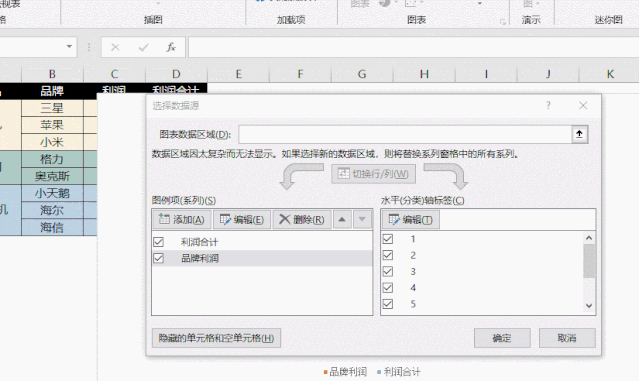
Task: Select column F header
Action: pyautogui.click(x=300, y=74)
